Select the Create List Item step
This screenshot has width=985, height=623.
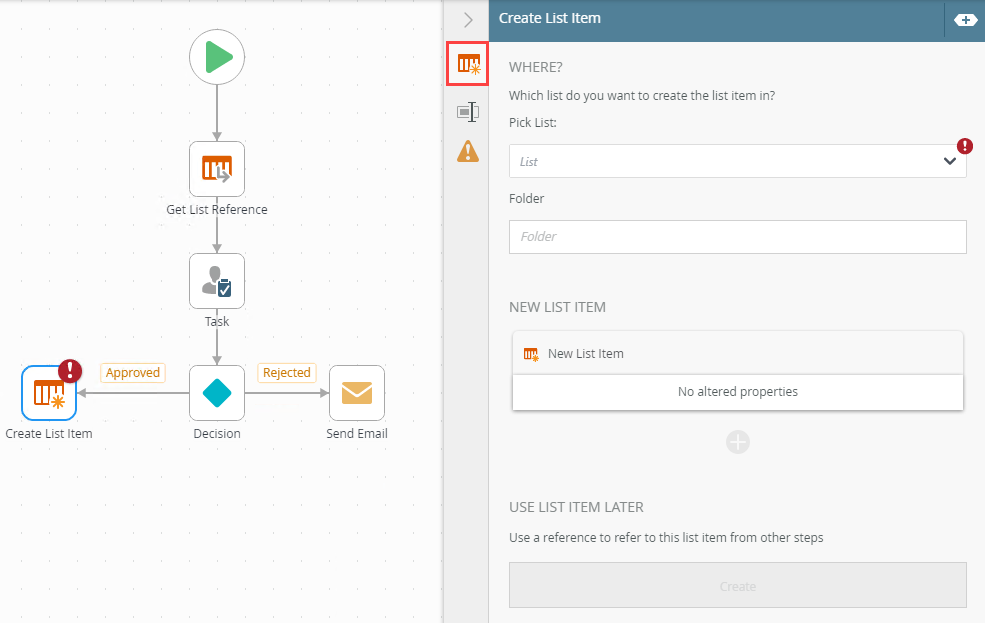click(x=49, y=393)
